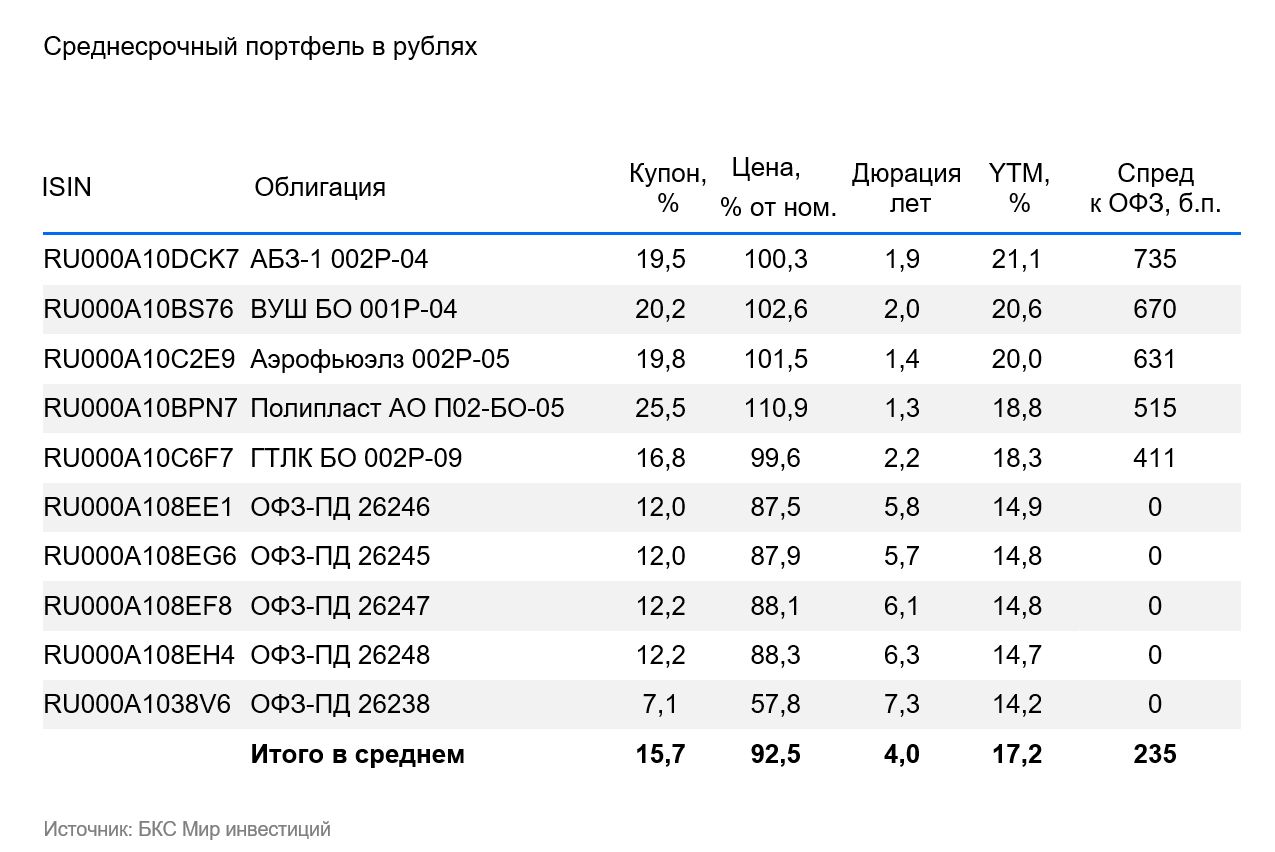Click the ГТЛК БО 002Р-09 bond name
Viewport: 1275px width, 852px height.
point(356,458)
